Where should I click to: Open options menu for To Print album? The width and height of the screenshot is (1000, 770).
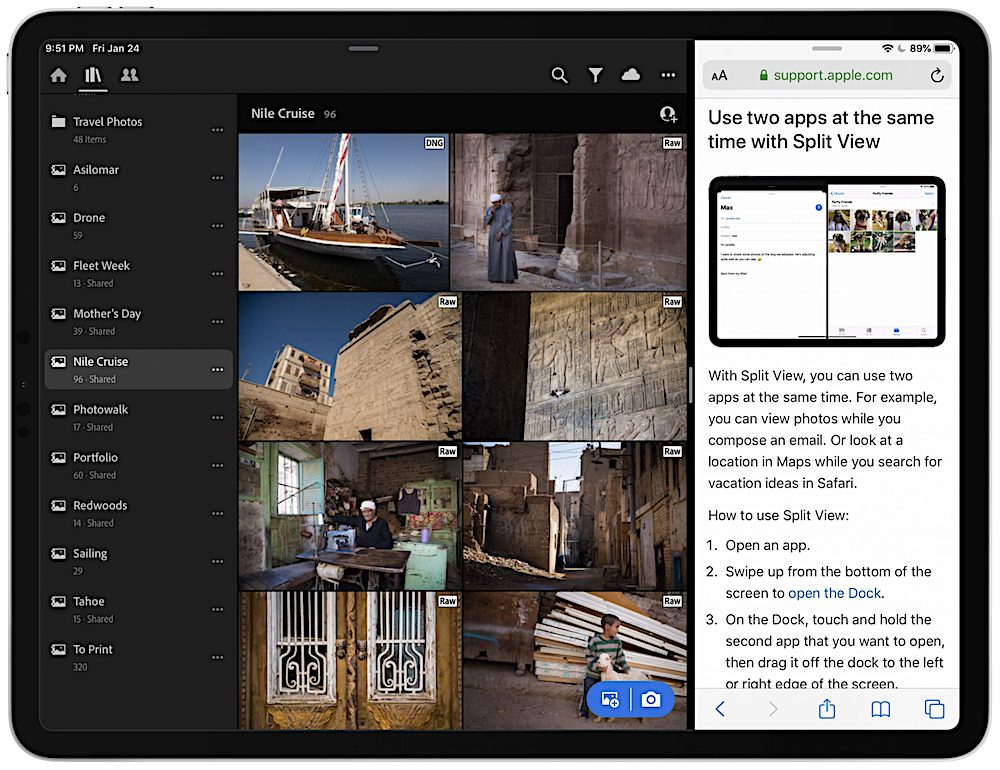[x=217, y=656]
